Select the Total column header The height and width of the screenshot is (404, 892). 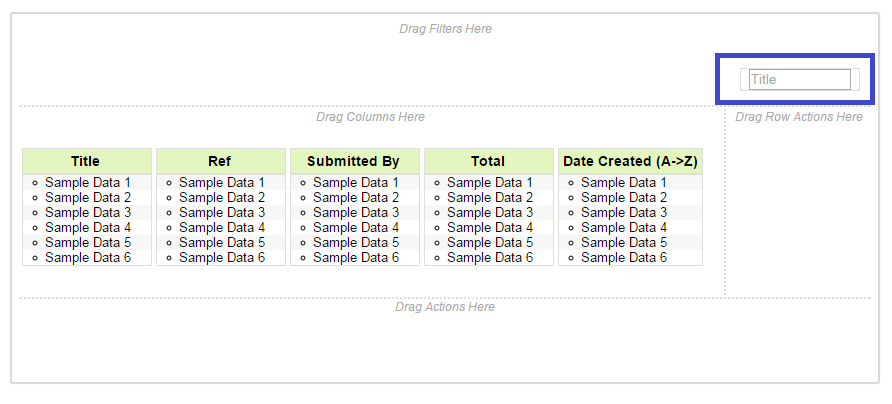click(x=488, y=161)
